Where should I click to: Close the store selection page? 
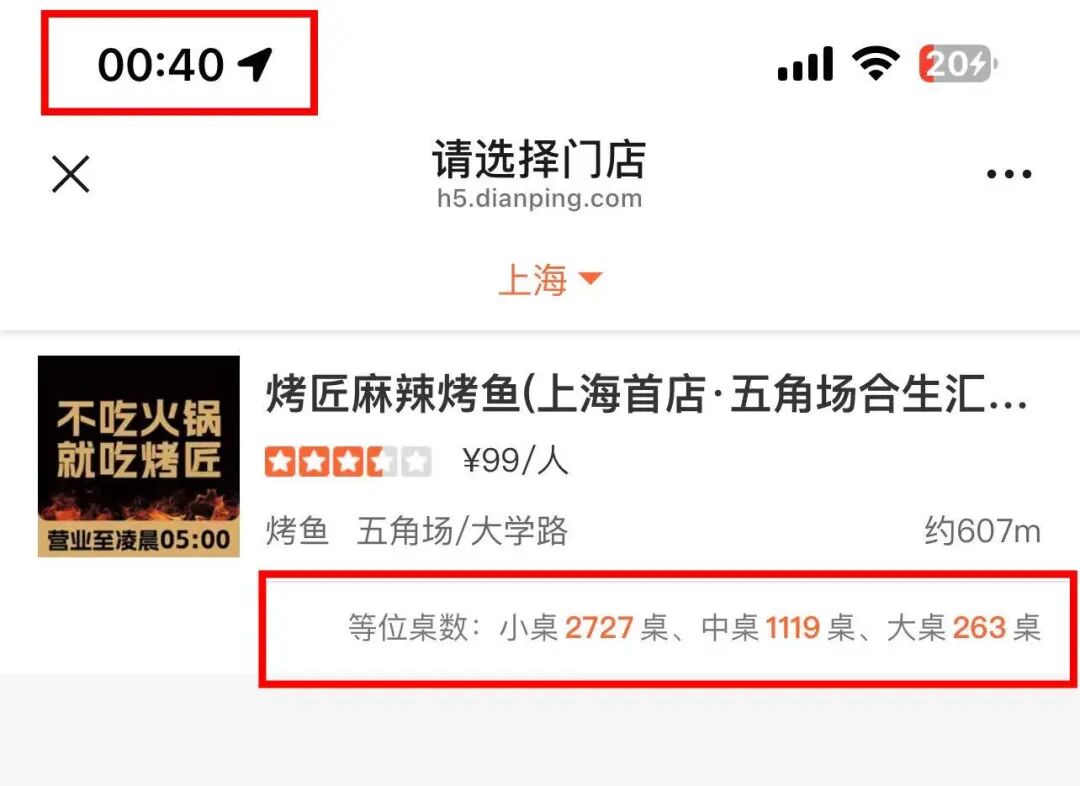[71, 174]
